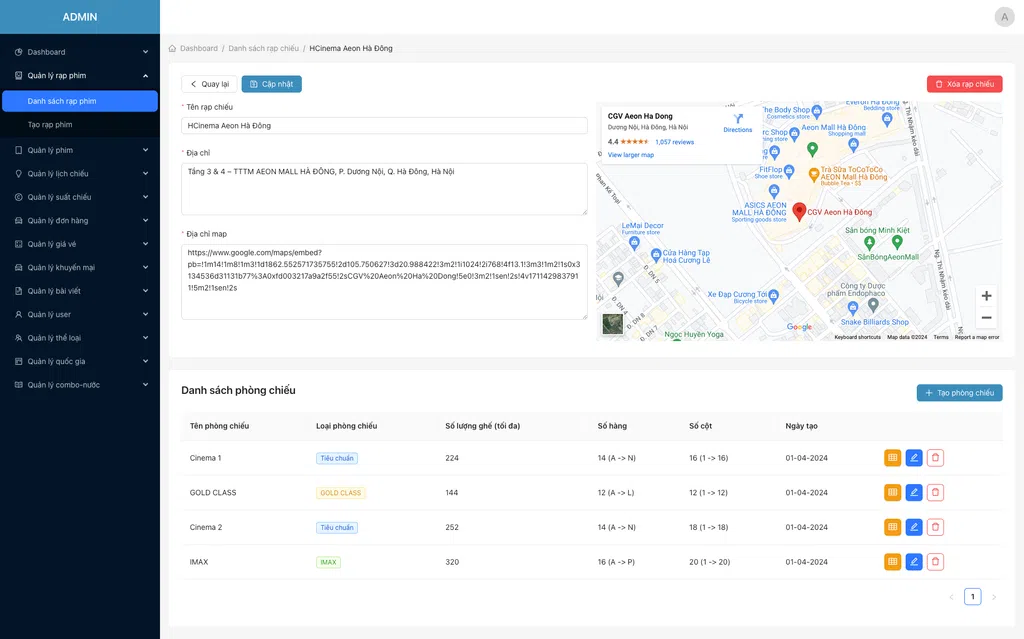Collapse the Quản lý rạp phim menu
The height and width of the screenshot is (639, 1024).
[x=80, y=76]
